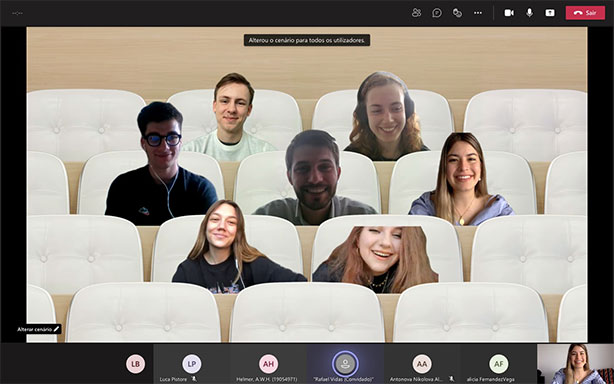
Task: Open the reactions icon in toolbar
Action: click(457, 13)
